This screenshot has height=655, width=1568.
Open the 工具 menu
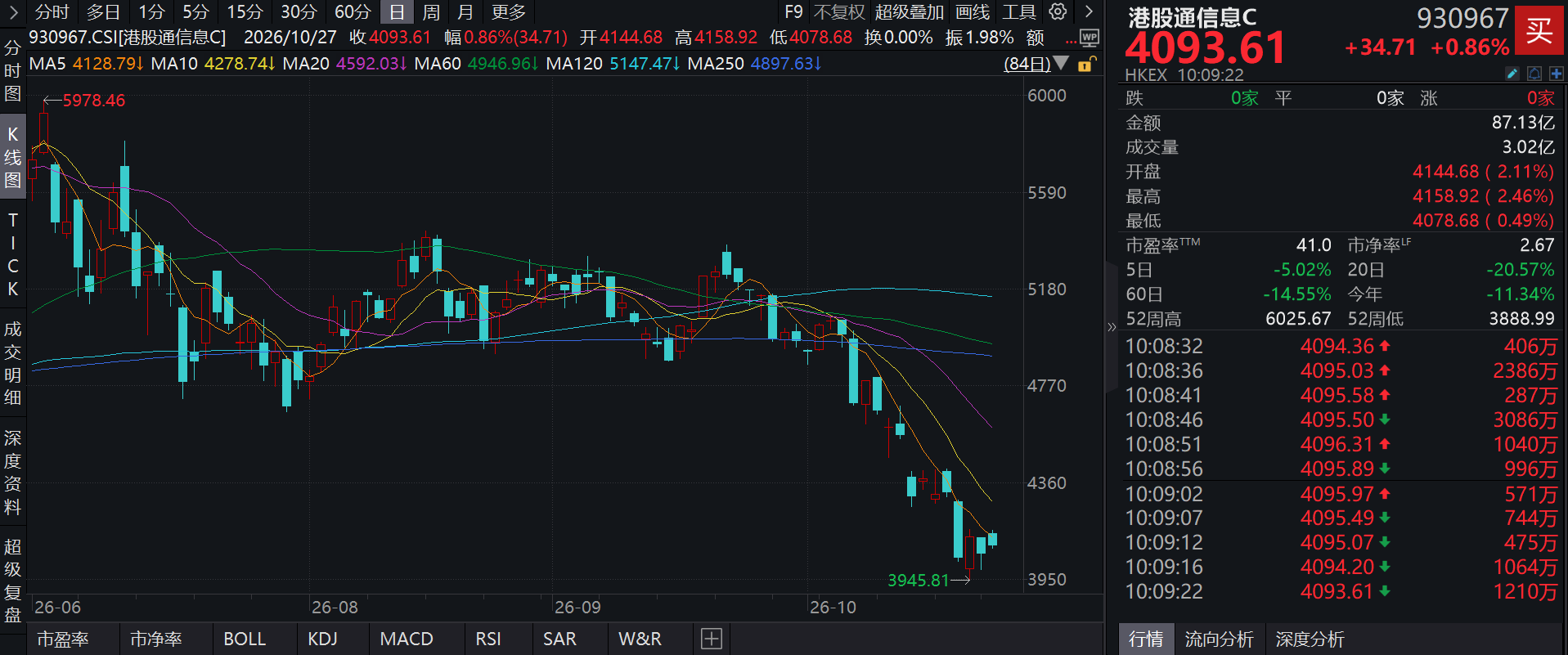tap(1019, 11)
